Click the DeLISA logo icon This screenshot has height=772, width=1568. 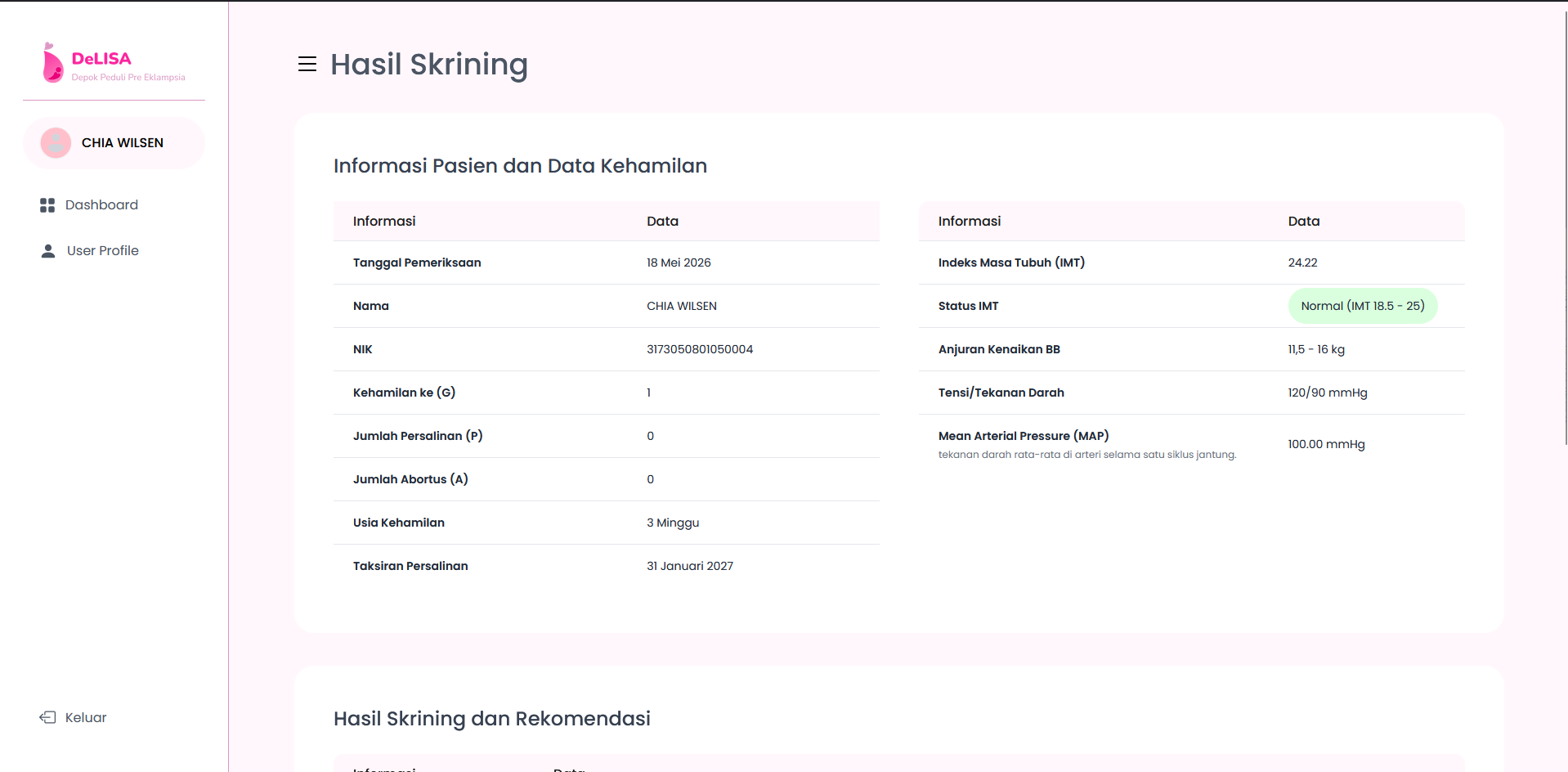pyautogui.click(x=52, y=63)
